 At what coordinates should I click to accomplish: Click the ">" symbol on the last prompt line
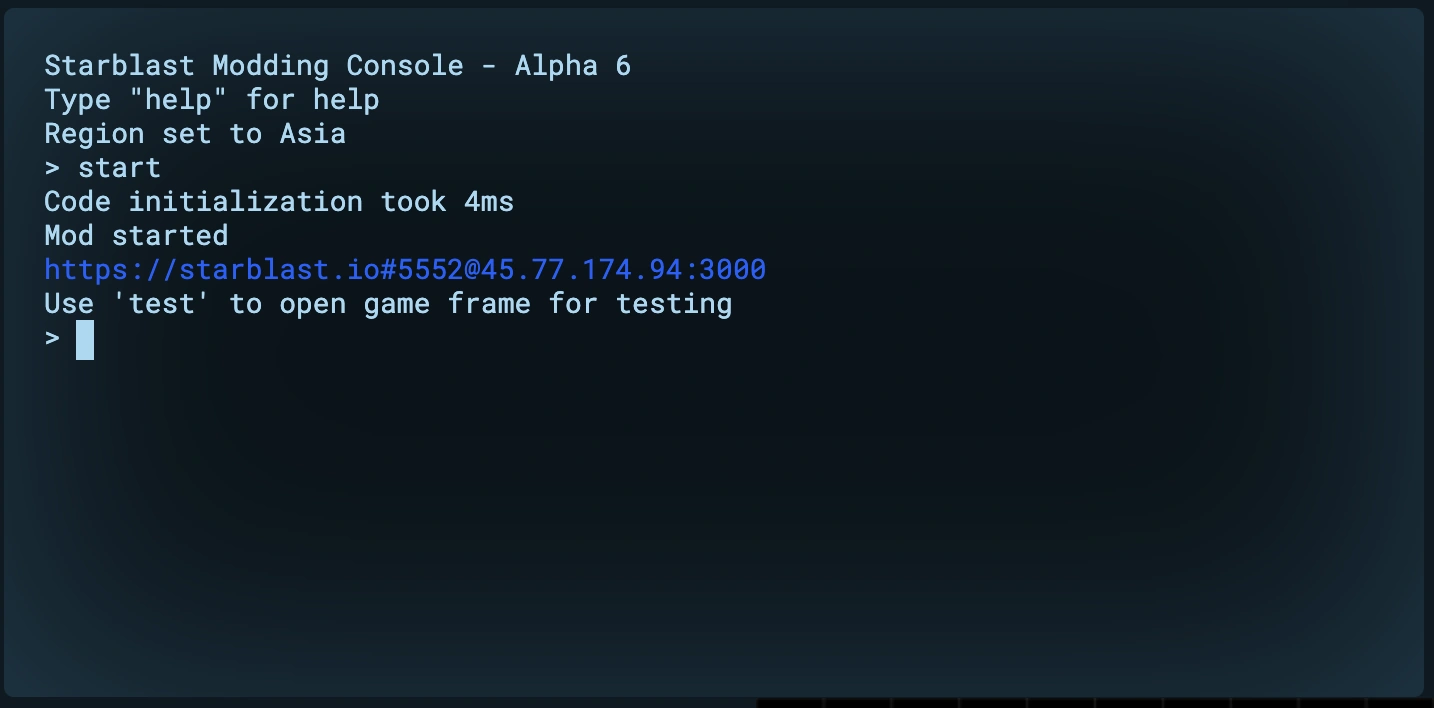pos(52,339)
